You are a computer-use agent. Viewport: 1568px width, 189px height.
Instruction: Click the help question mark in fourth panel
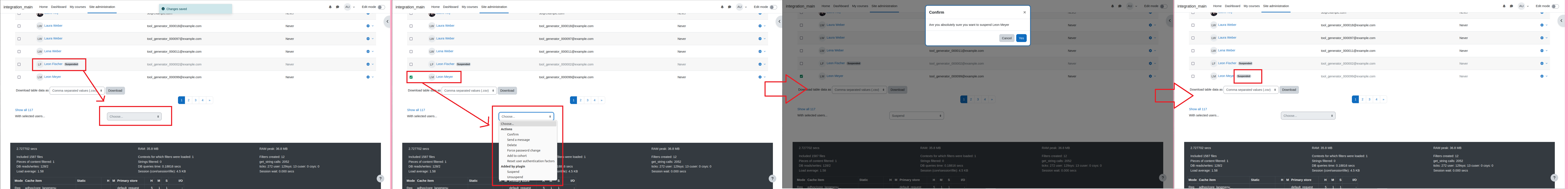(x=1554, y=178)
